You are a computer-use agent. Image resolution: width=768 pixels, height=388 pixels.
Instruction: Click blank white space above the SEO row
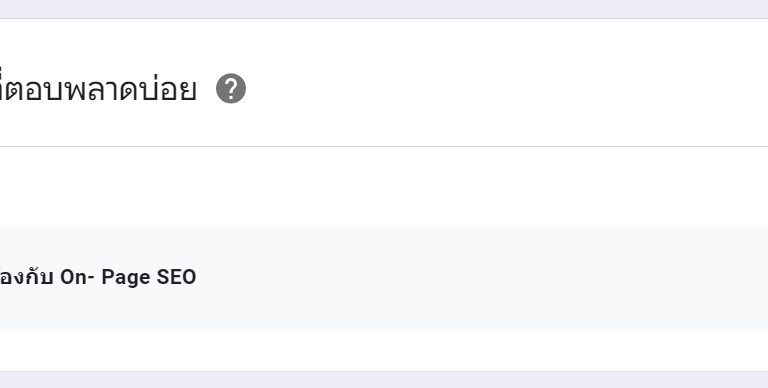[x=384, y=186]
